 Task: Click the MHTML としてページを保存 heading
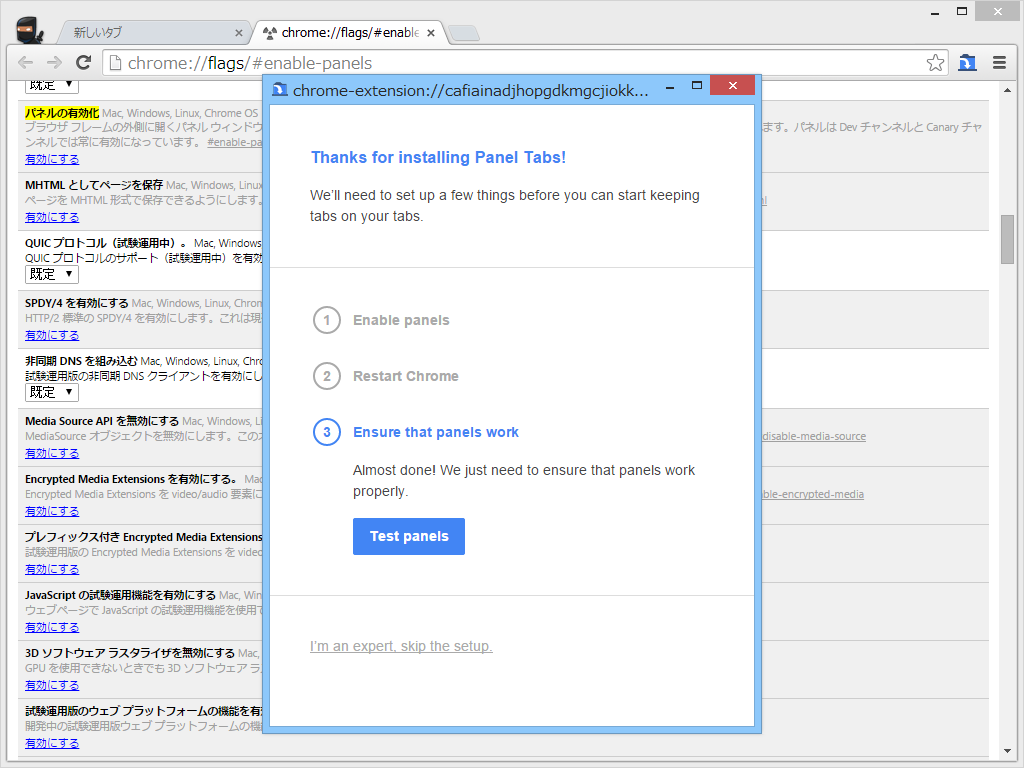coord(94,185)
